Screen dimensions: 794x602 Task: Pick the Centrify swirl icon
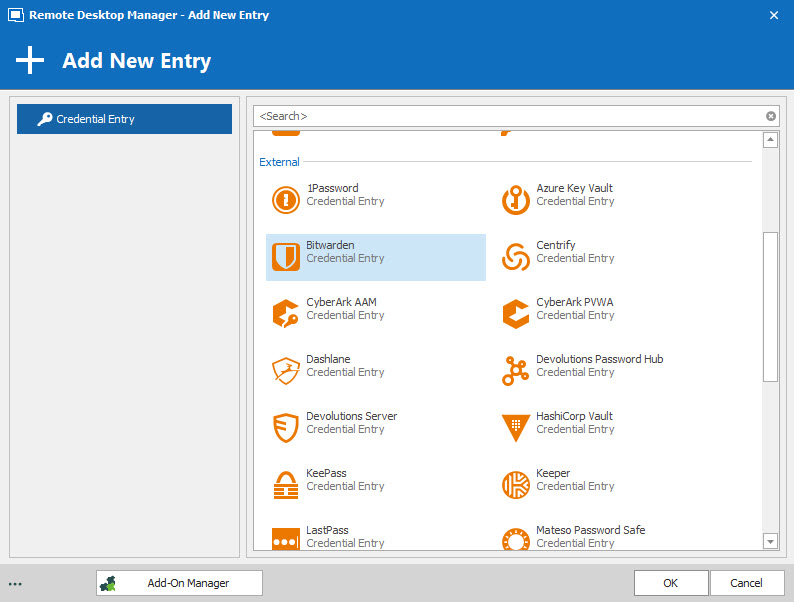point(516,257)
